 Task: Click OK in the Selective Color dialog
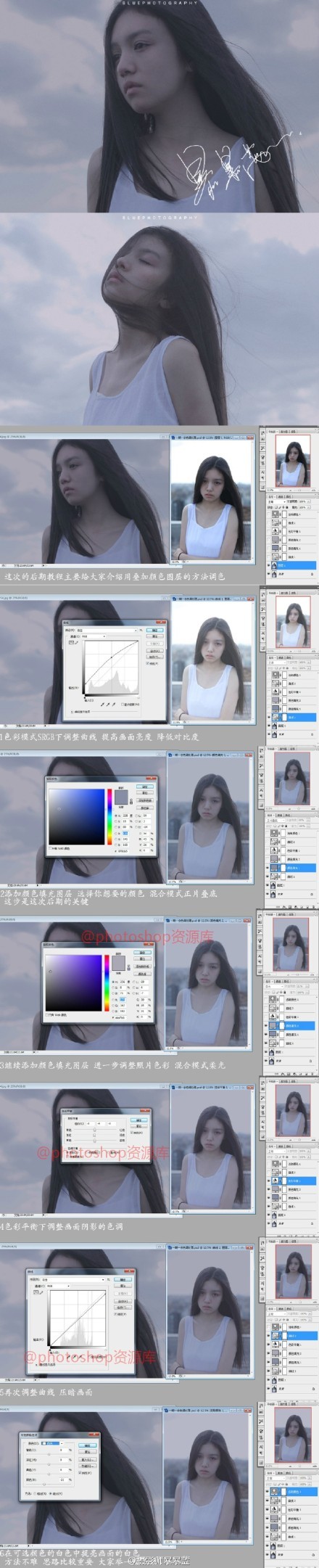click(x=87, y=1445)
